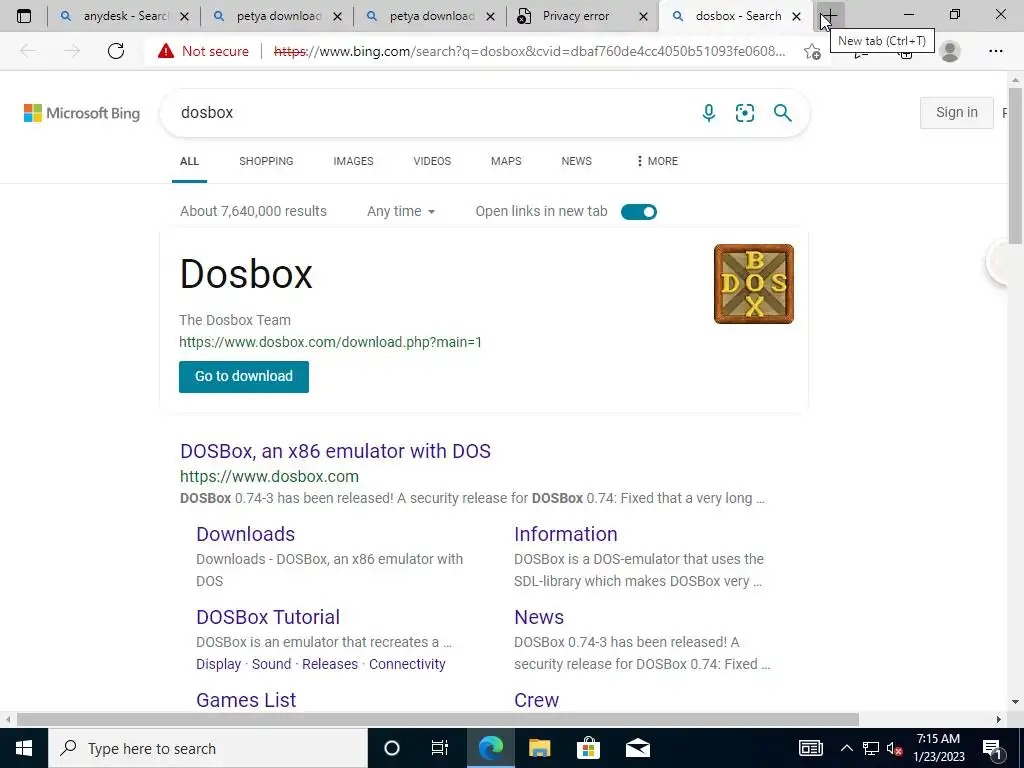Open the notification center icon

(993, 748)
